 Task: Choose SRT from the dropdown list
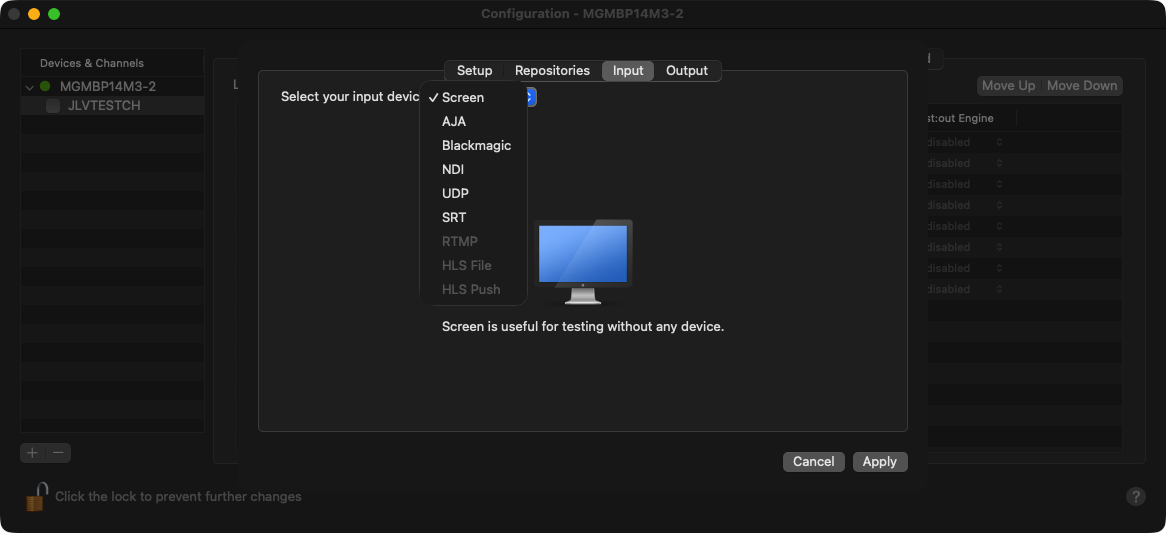point(454,217)
